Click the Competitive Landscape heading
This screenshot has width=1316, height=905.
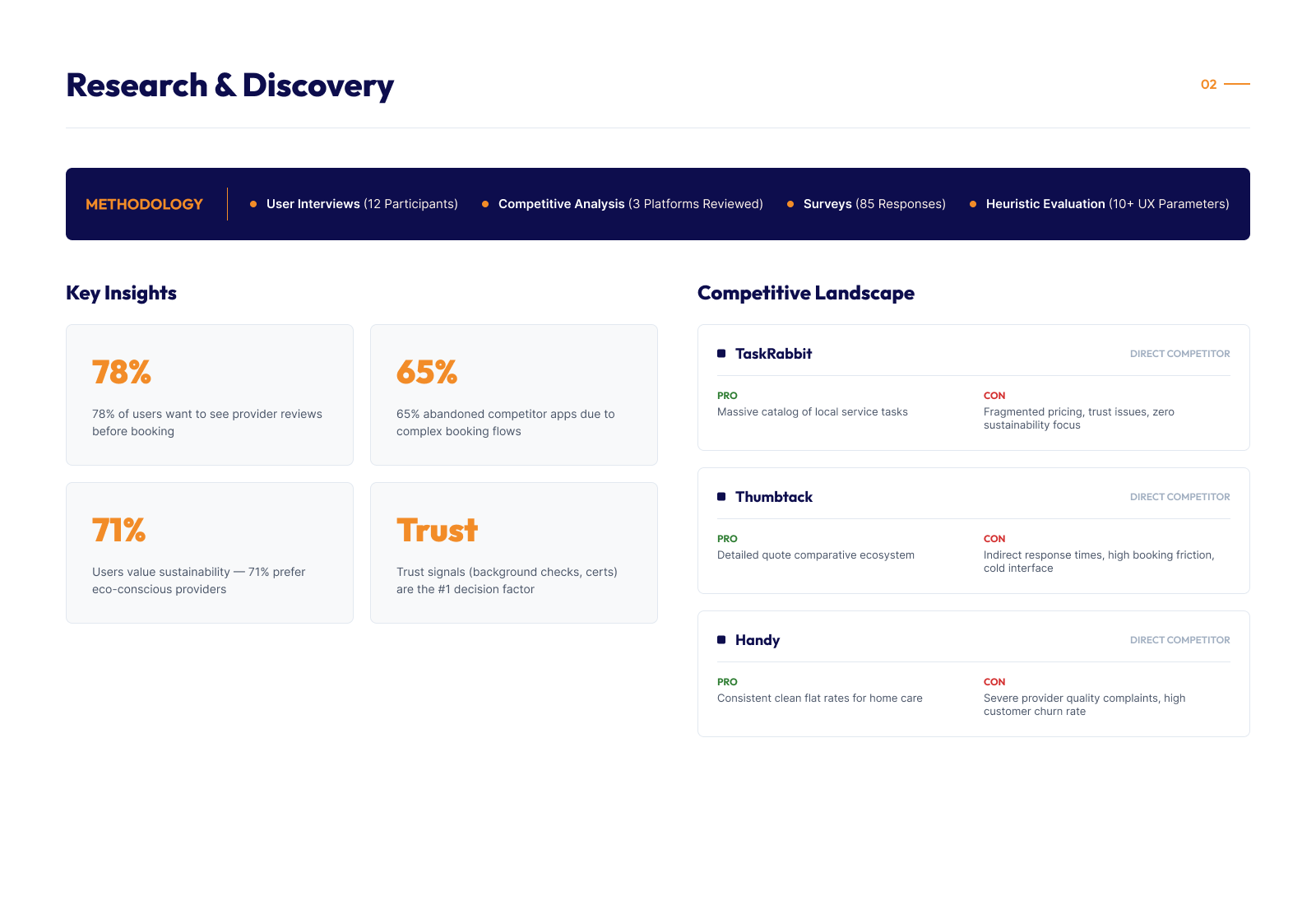coord(806,293)
